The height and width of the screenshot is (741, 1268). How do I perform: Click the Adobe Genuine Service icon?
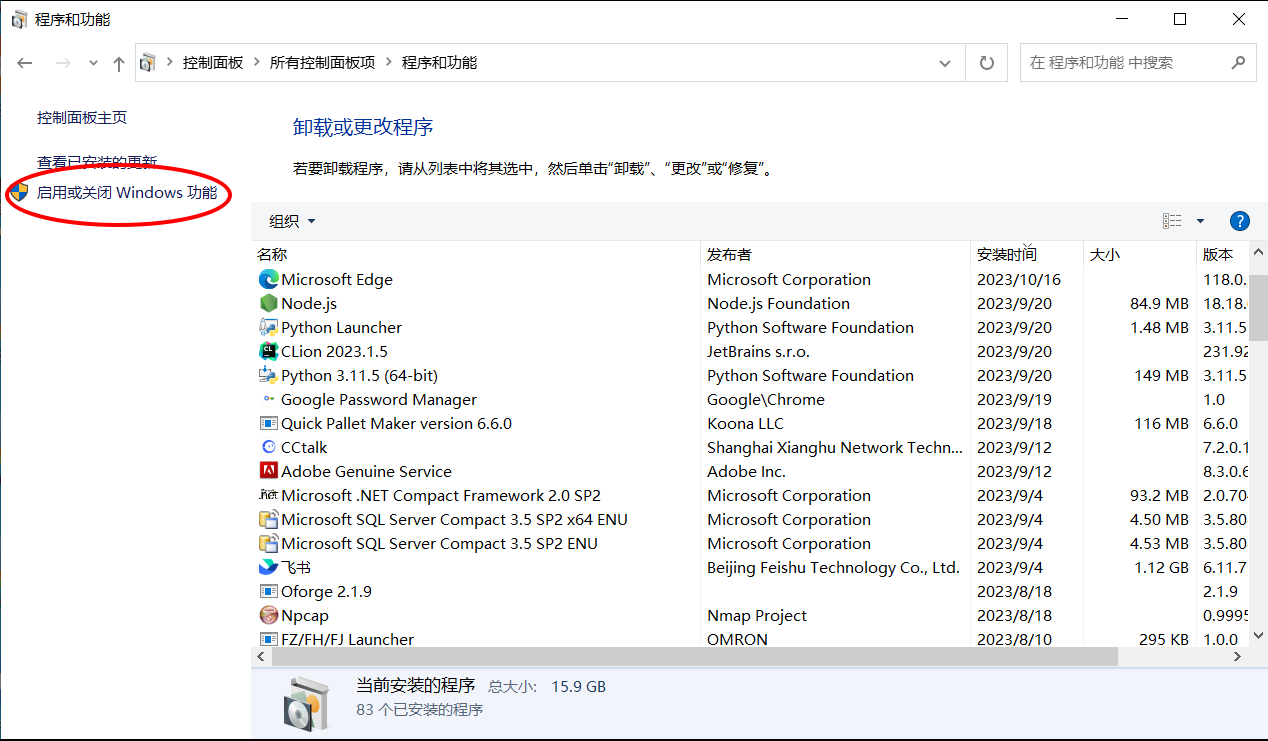point(268,472)
